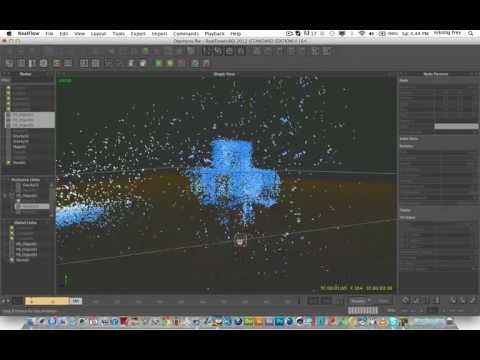Select the first highlighted node in the Nodes list
This screenshot has width=480, height=360.
30,115
